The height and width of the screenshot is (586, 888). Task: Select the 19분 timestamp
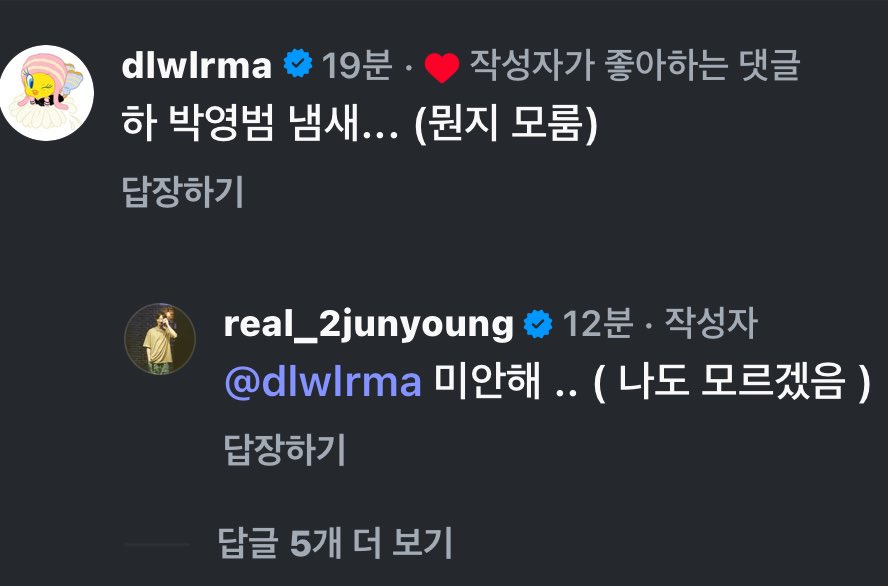357,65
